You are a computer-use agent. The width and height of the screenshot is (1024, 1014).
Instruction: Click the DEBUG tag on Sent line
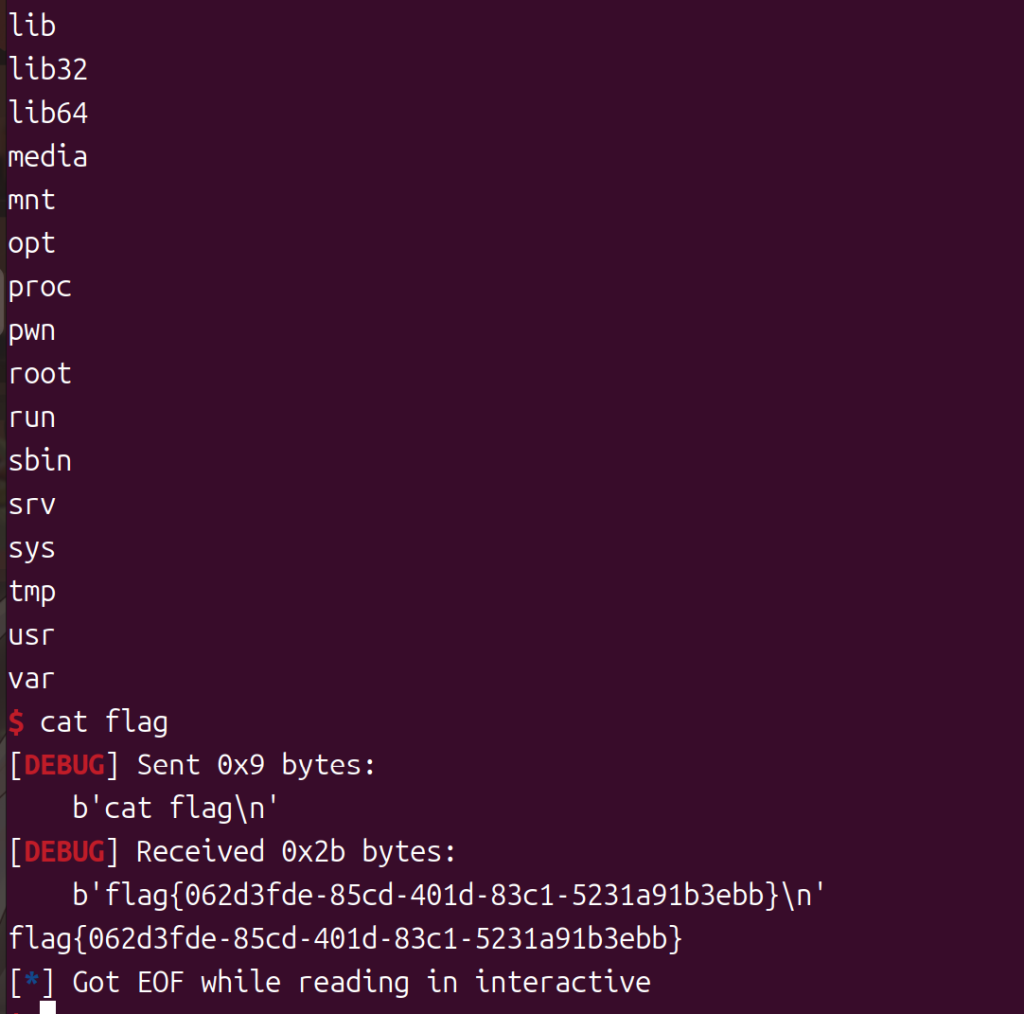64,766
